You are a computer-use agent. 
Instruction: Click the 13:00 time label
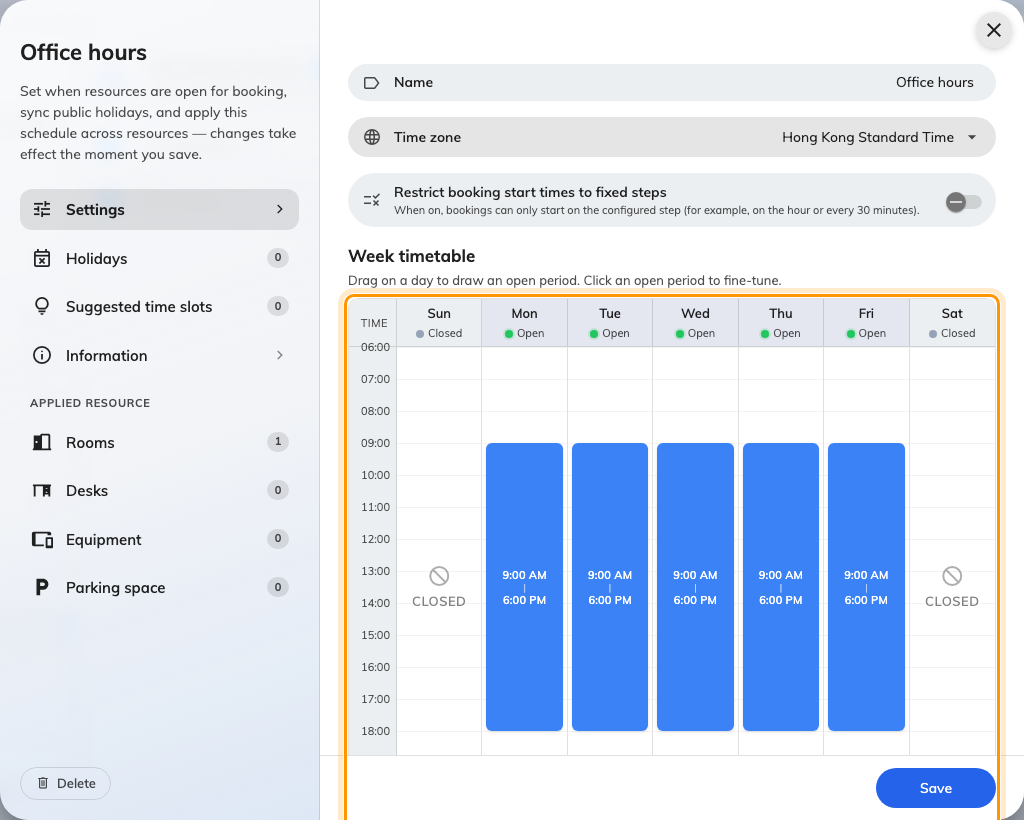(376, 571)
